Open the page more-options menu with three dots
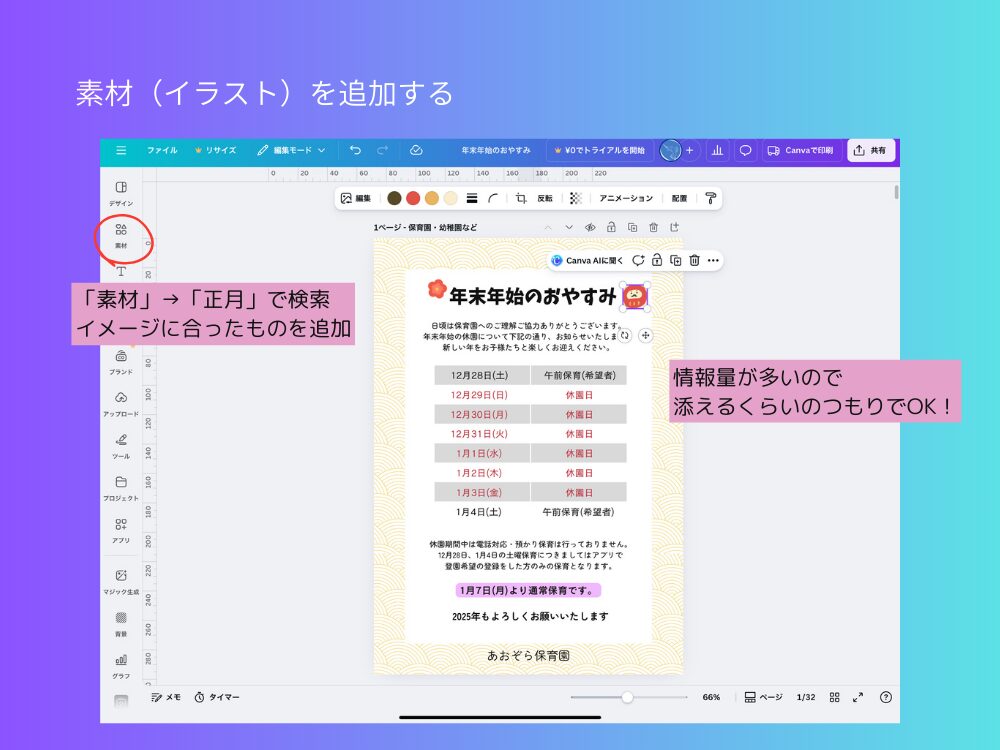The width and height of the screenshot is (1000, 750). pos(714,261)
